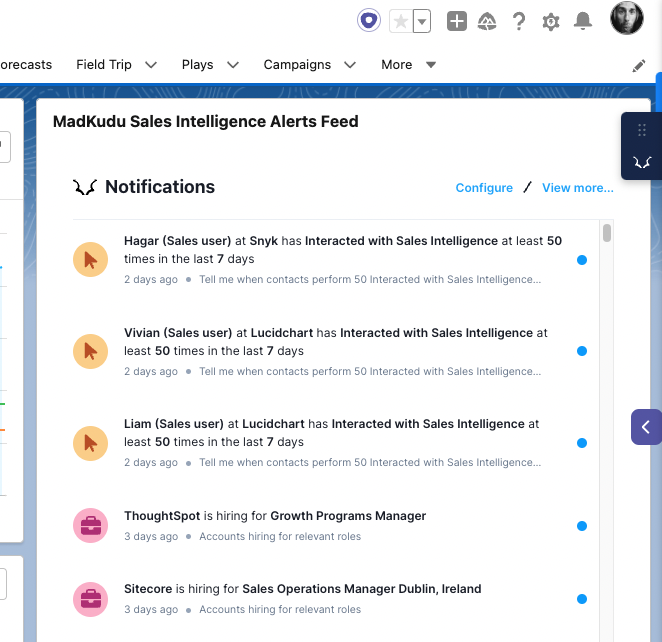Open the Field Trip tab
The width and height of the screenshot is (662, 642).
tap(104, 65)
